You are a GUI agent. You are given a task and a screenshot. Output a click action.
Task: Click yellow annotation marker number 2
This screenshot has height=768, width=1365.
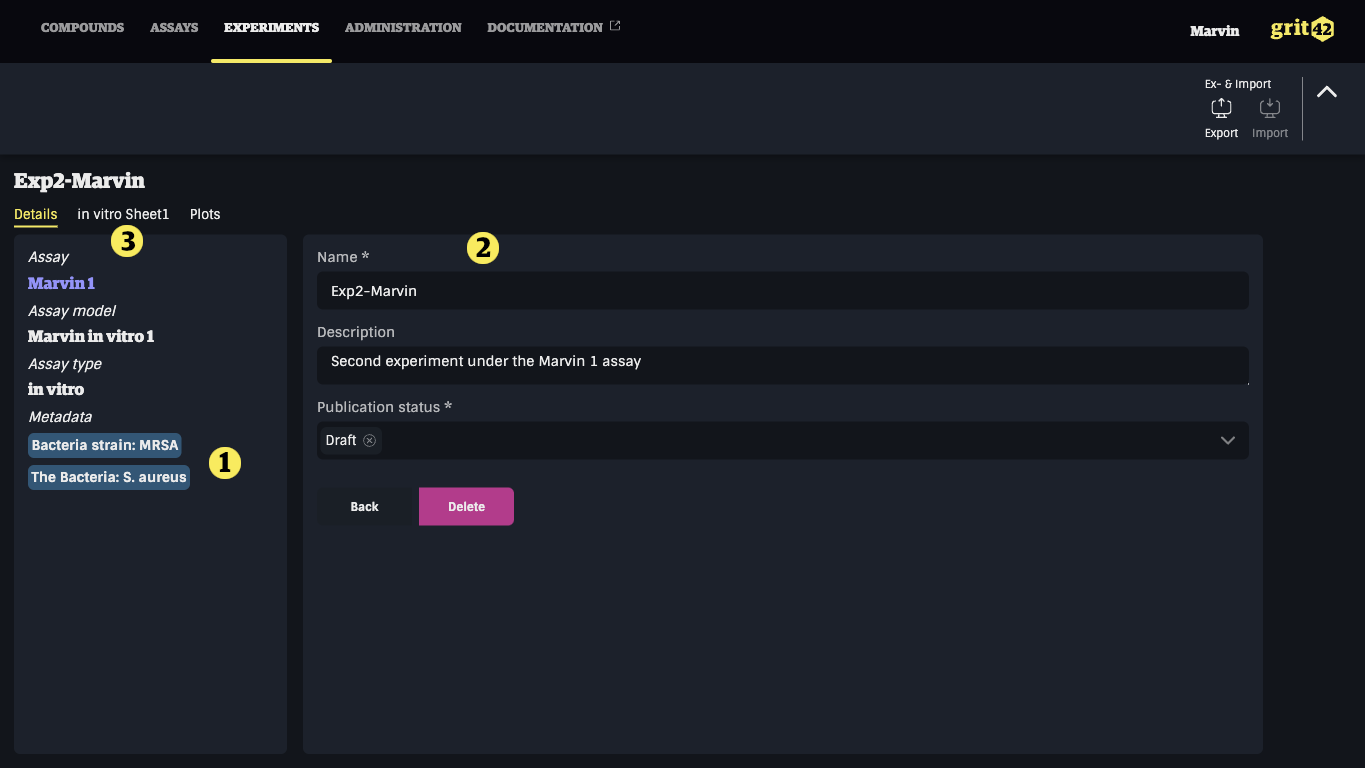(483, 248)
